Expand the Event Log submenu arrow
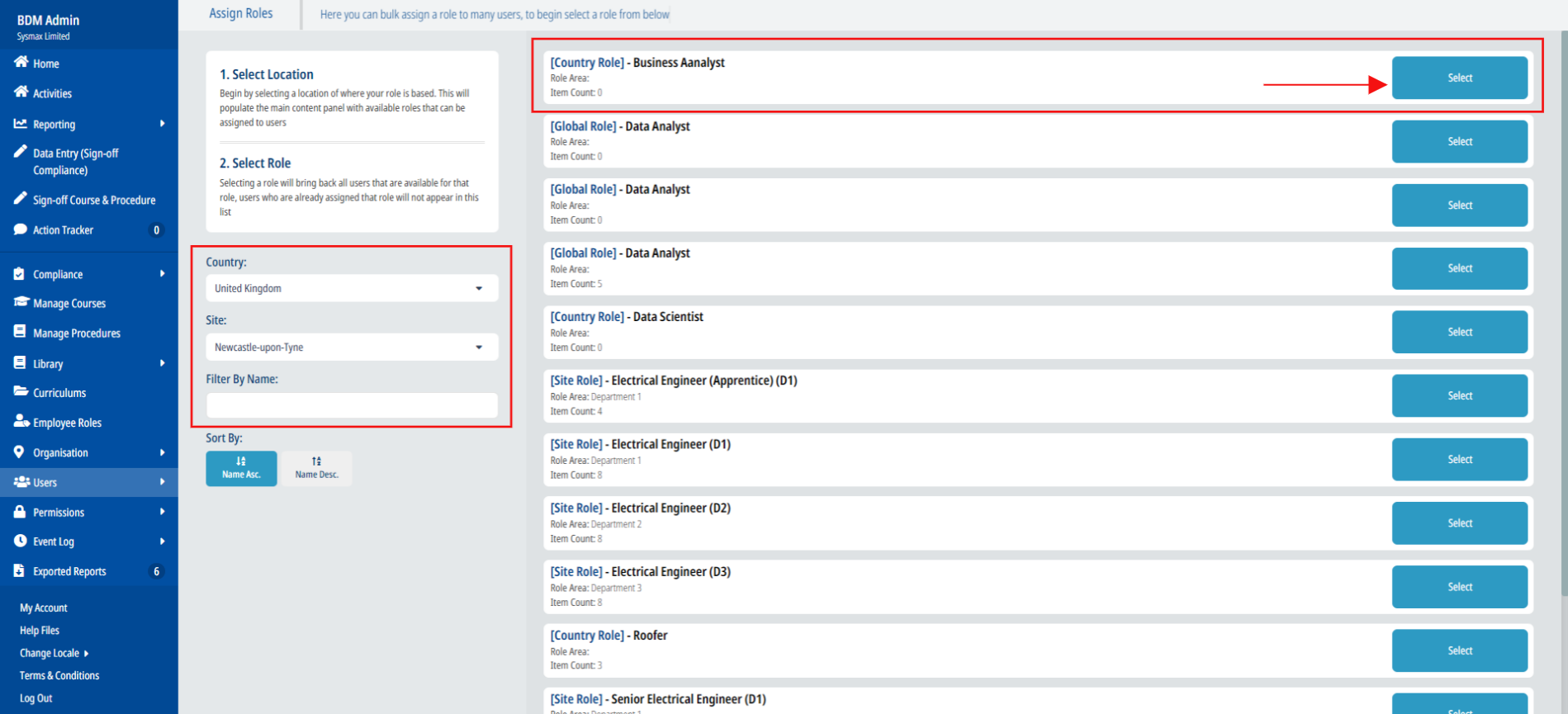The height and width of the screenshot is (714, 1568). coord(162,541)
